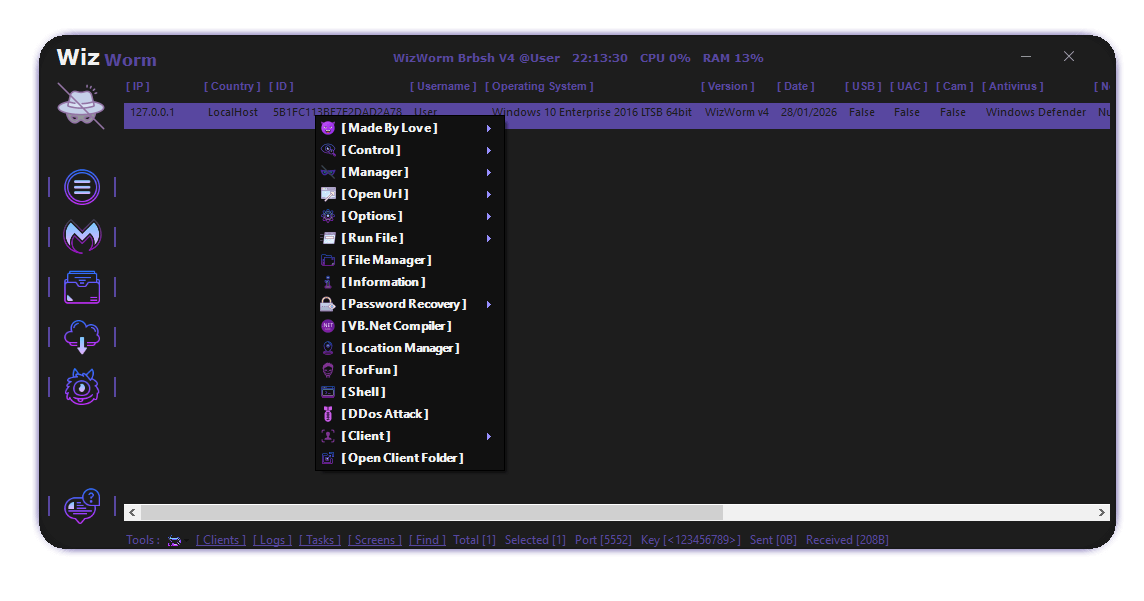The height and width of the screenshot is (601, 1144).
Task: Click the Screens link in bottom bar
Action: [x=375, y=540]
